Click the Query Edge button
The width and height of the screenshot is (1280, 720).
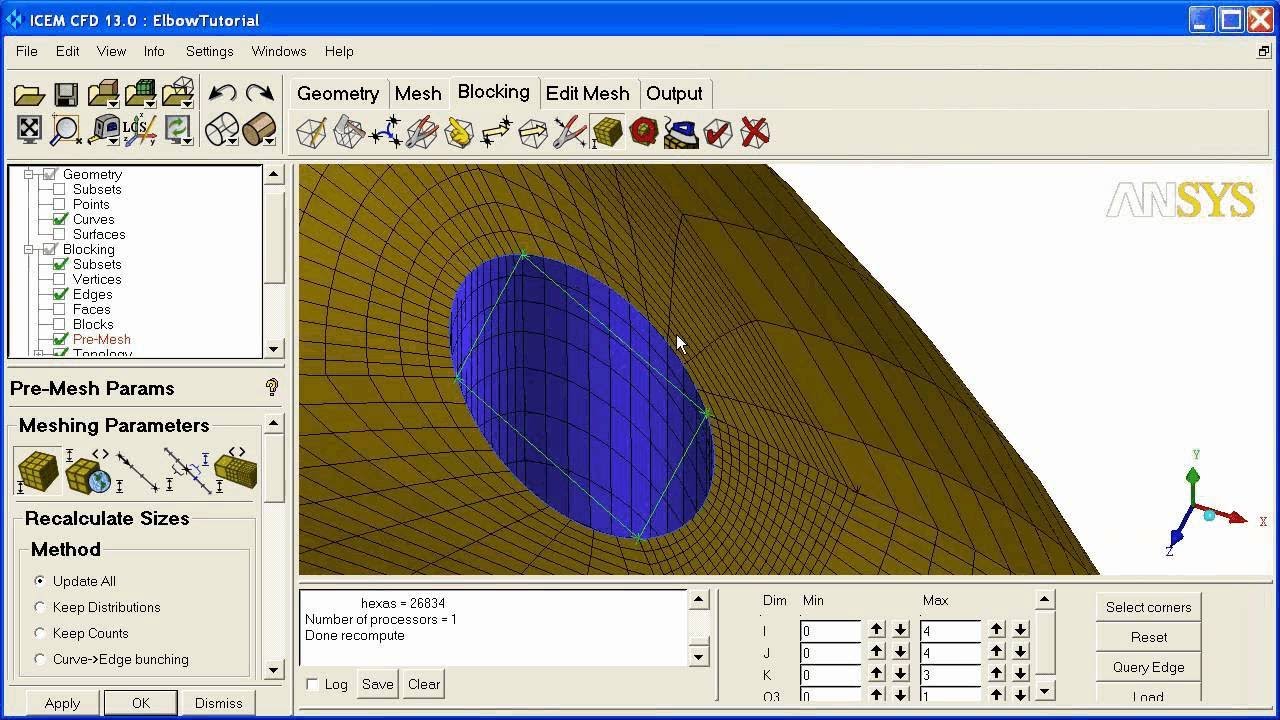pyautogui.click(x=1148, y=667)
